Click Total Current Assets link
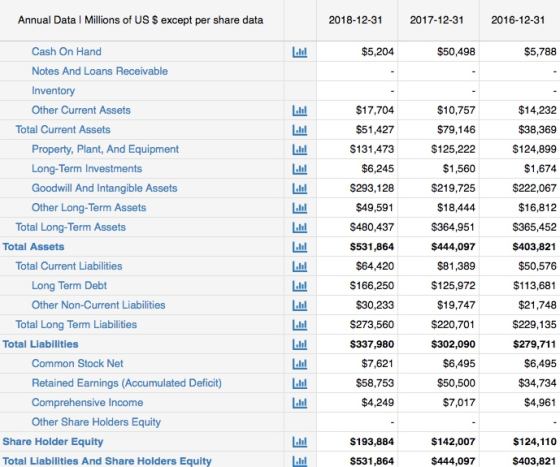 pyautogui.click(x=63, y=130)
